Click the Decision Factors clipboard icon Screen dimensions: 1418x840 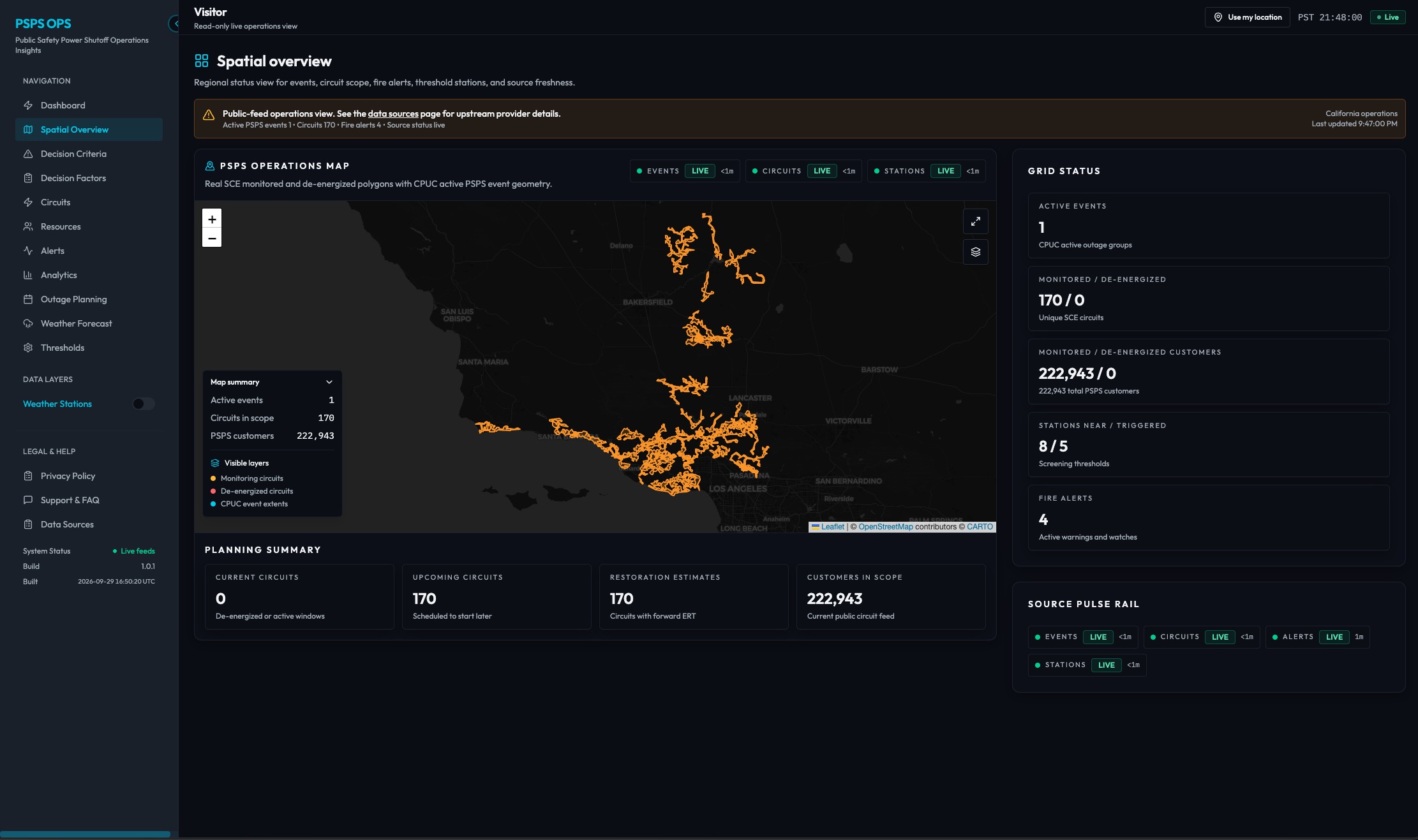(28, 178)
